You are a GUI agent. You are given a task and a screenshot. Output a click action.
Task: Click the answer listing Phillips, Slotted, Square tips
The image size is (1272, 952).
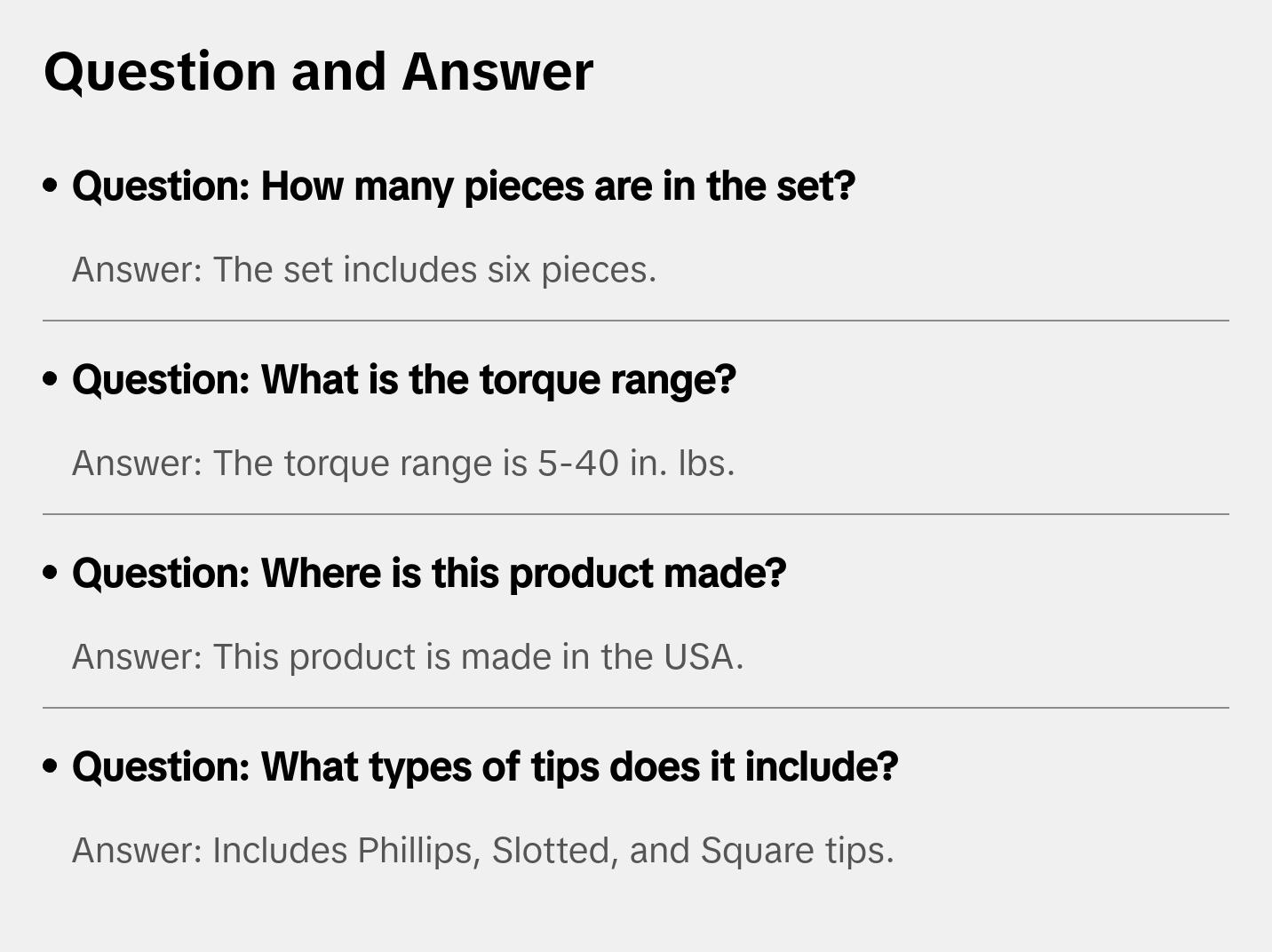[x=482, y=851]
